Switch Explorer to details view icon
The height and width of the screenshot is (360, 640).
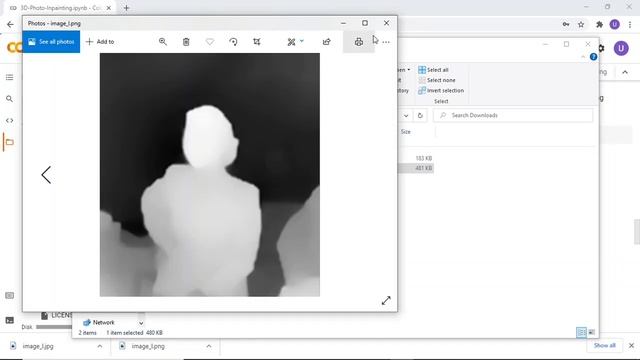point(581,332)
